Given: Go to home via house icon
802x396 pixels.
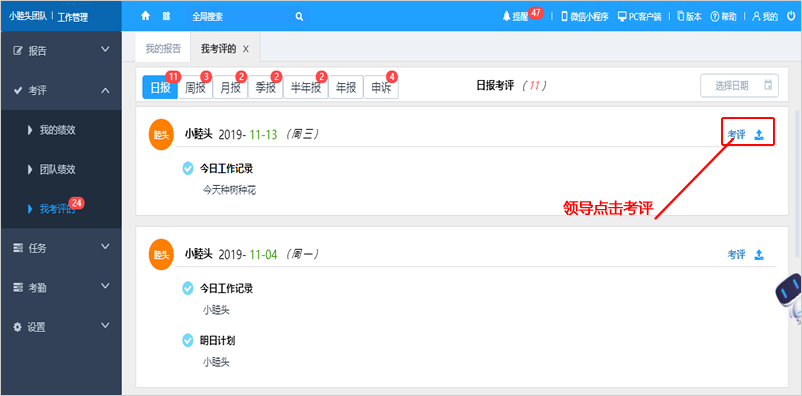Looking at the screenshot, I should point(145,16).
